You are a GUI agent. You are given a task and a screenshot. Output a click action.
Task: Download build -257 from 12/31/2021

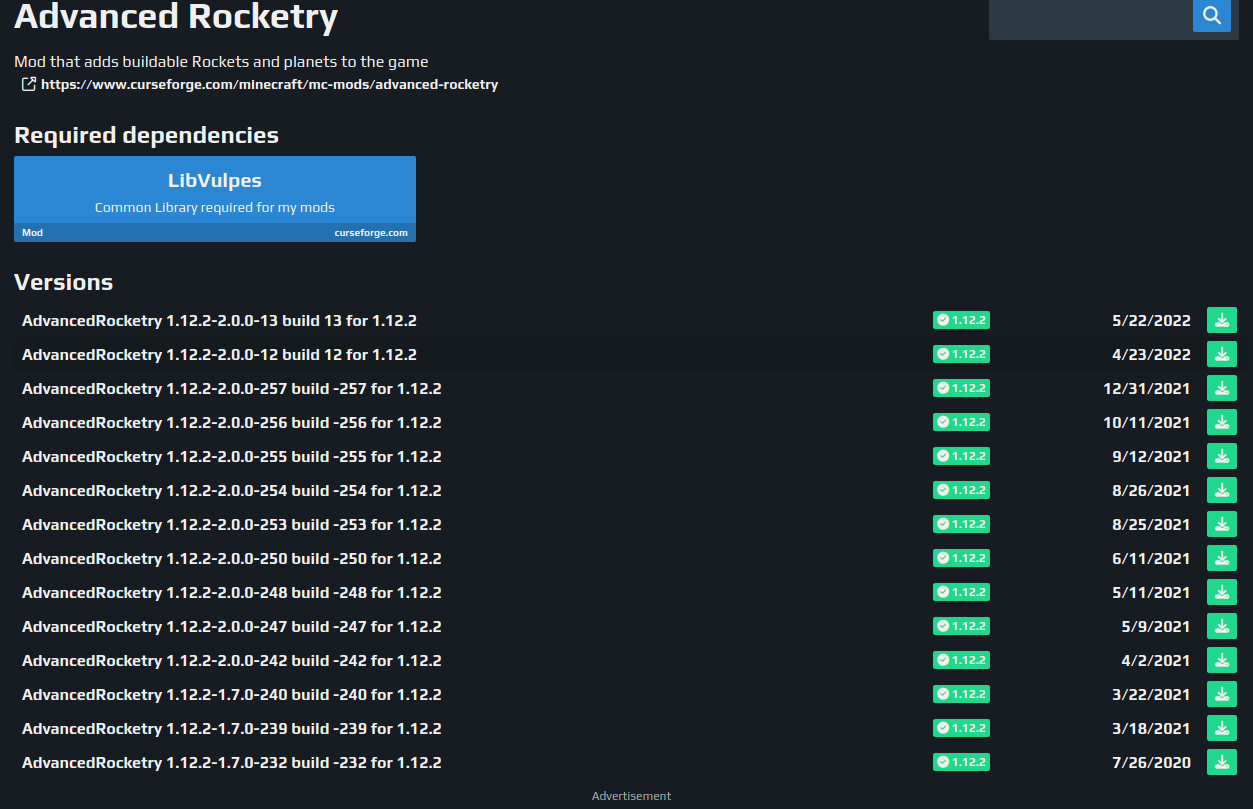1222,388
